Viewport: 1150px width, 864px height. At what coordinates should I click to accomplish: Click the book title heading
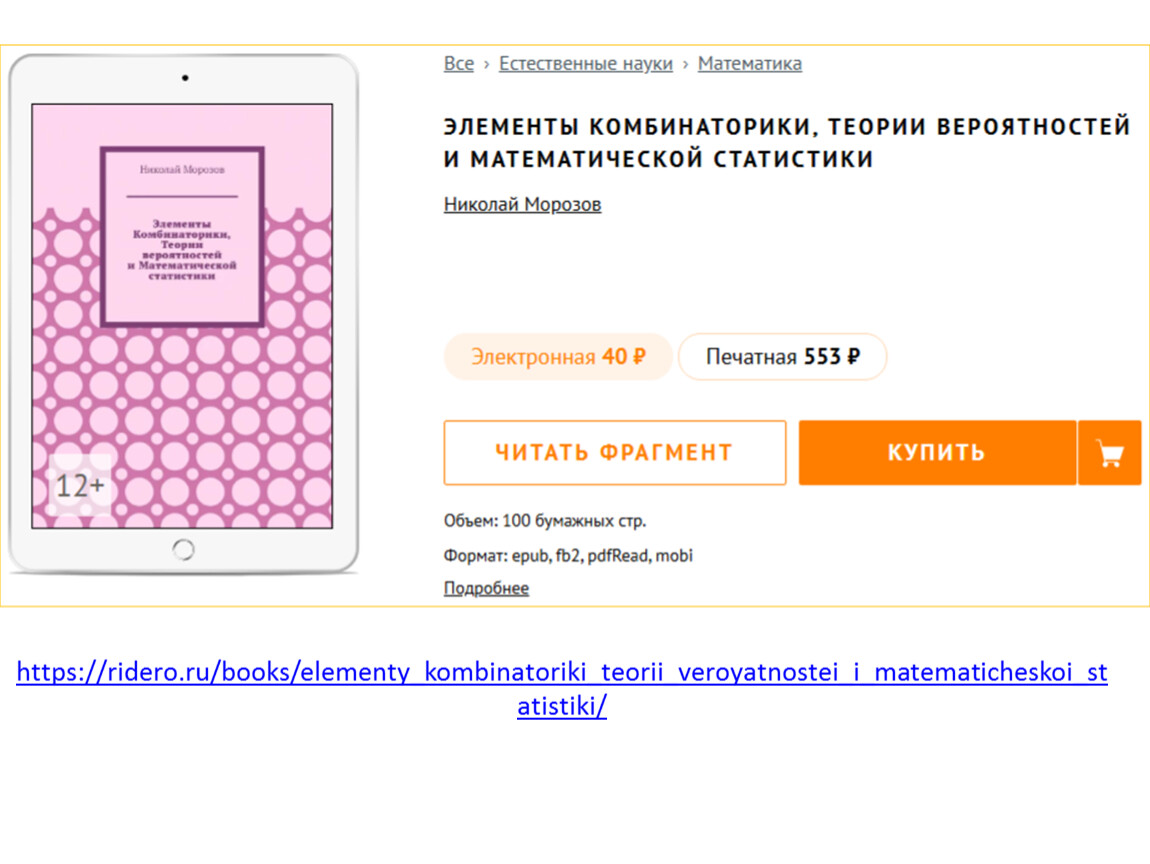(787, 142)
